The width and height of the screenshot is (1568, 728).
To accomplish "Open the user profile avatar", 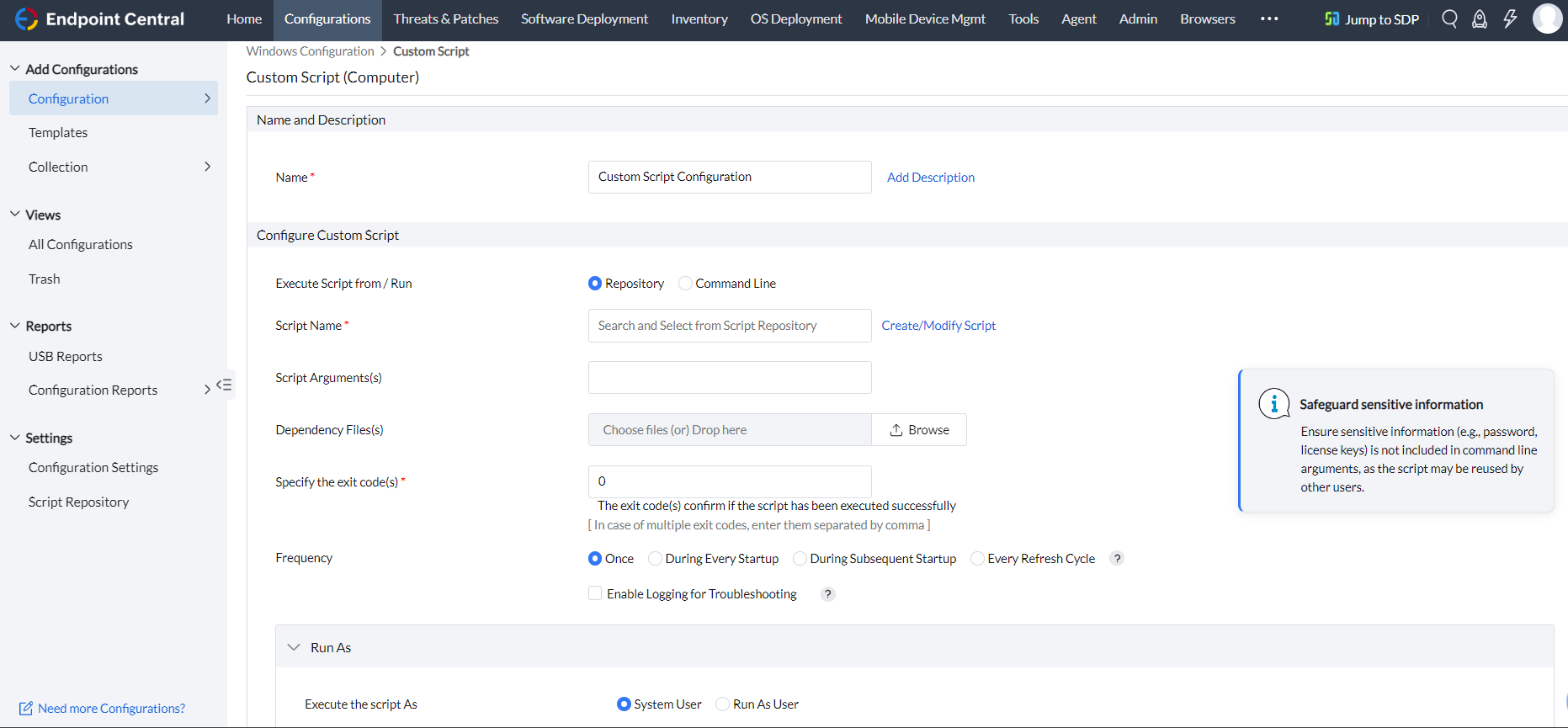I will (1547, 19).
